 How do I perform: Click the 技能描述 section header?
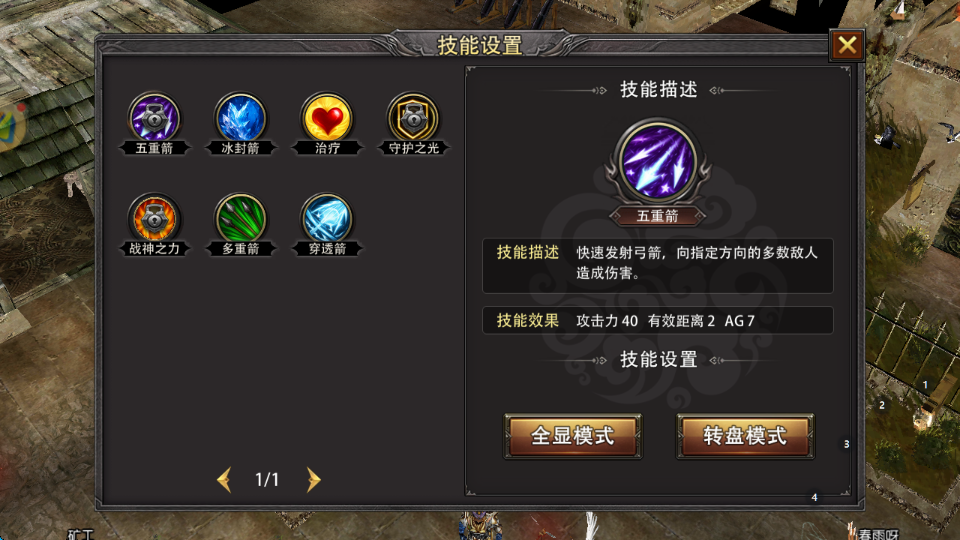coord(659,89)
